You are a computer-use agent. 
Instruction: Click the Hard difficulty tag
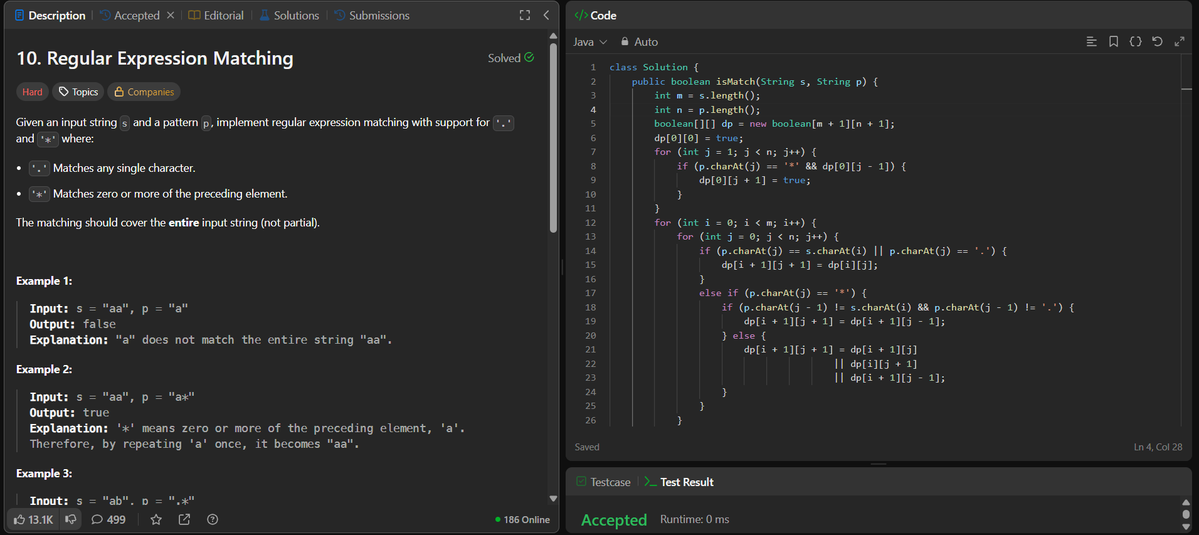32,92
